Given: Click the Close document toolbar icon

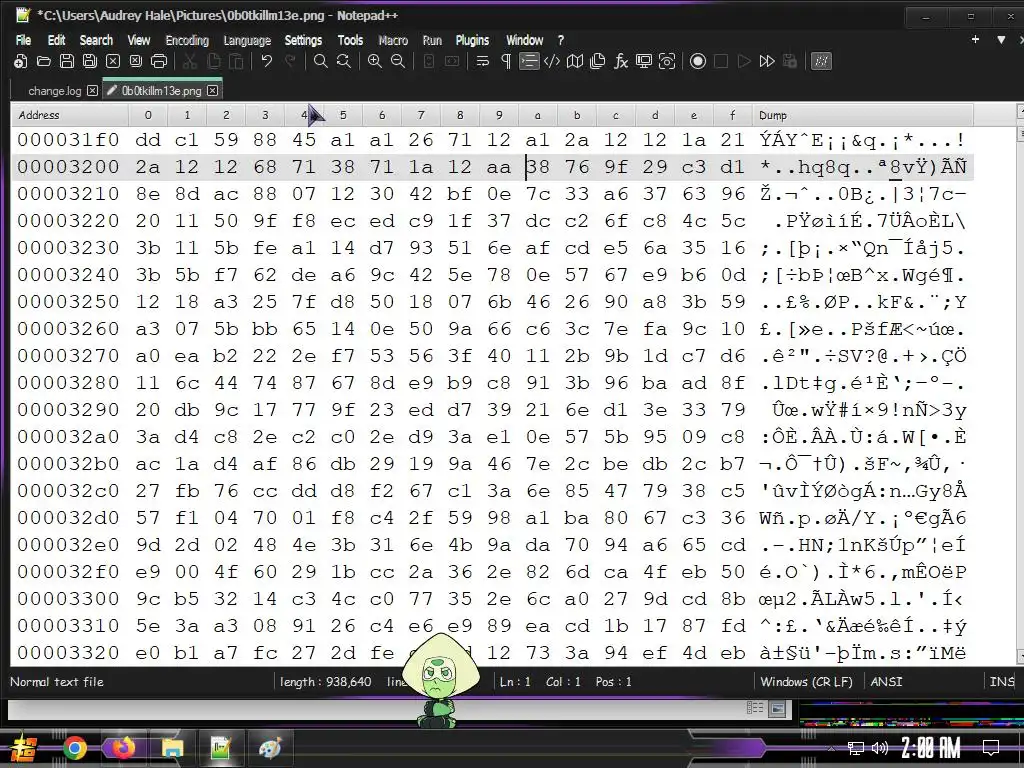Looking at the screenshot, I should coord(113,61).
